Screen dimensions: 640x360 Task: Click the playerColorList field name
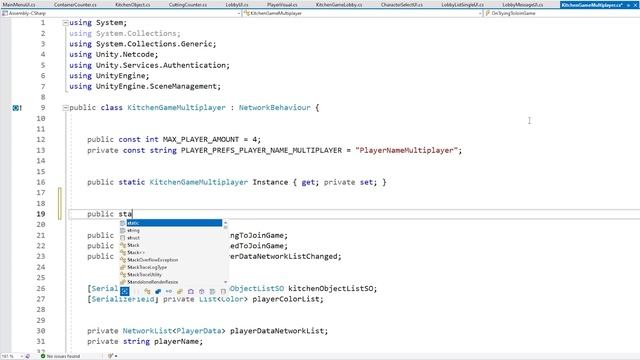(x=286, y=299)
